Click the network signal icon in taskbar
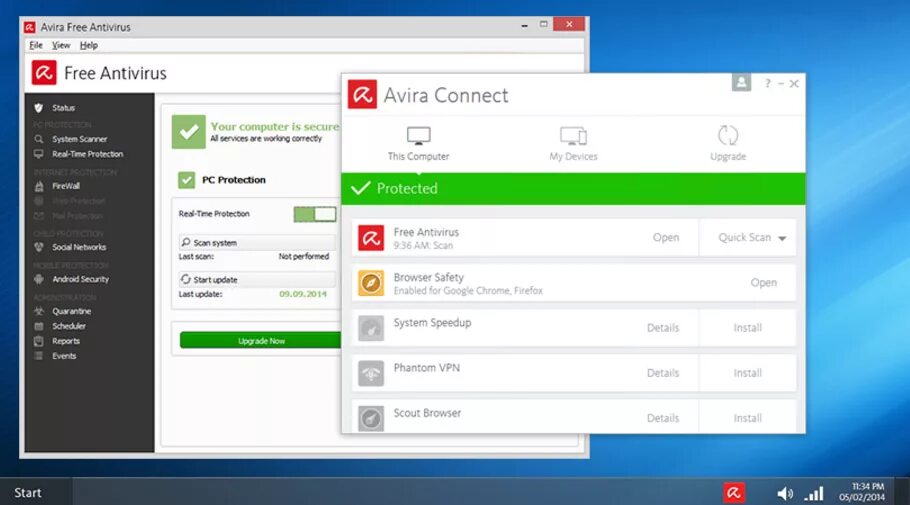 pyautogui.click(x=814, y=494)
